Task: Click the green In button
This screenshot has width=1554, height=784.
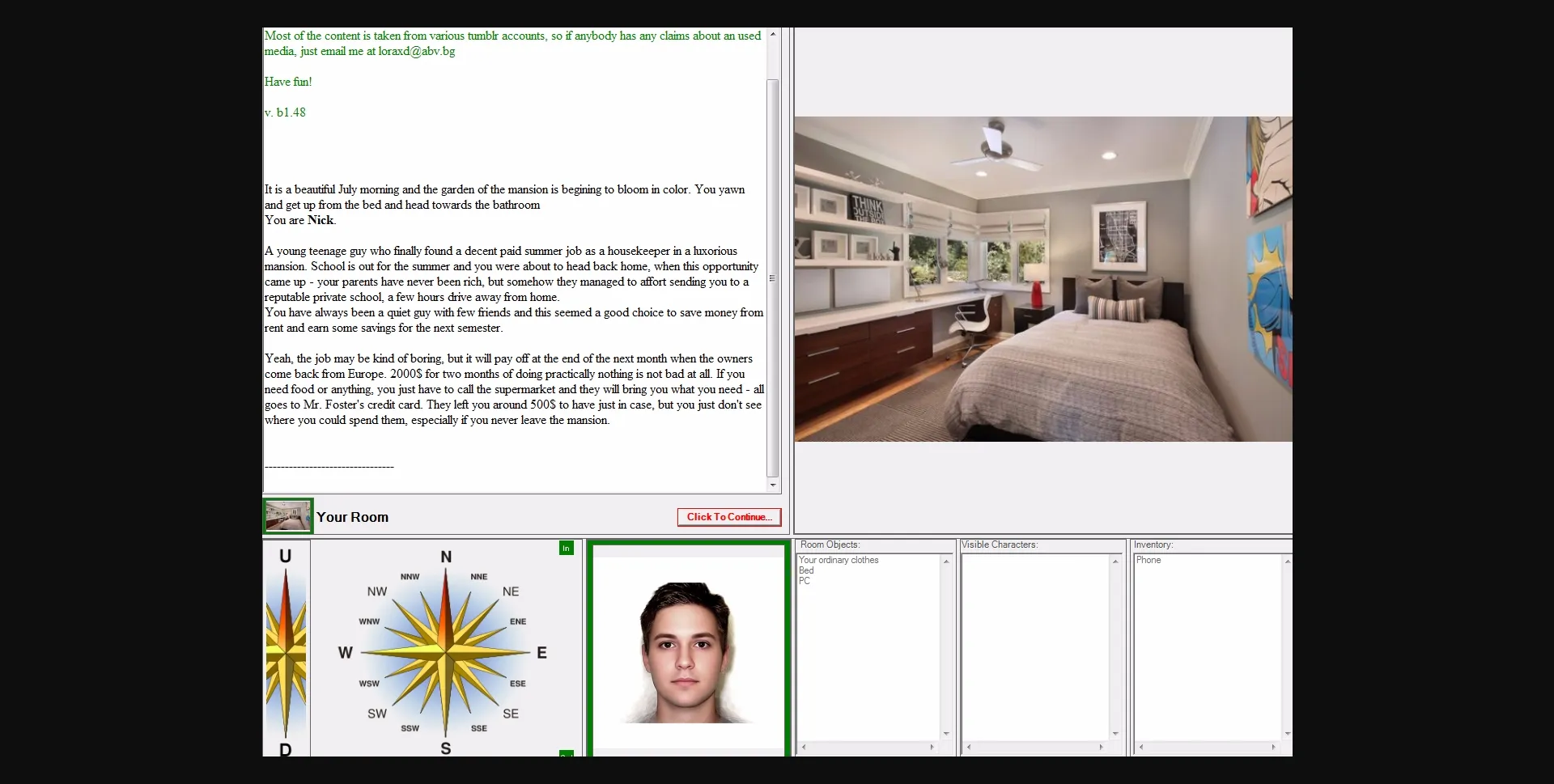Action: pos(566,549)
